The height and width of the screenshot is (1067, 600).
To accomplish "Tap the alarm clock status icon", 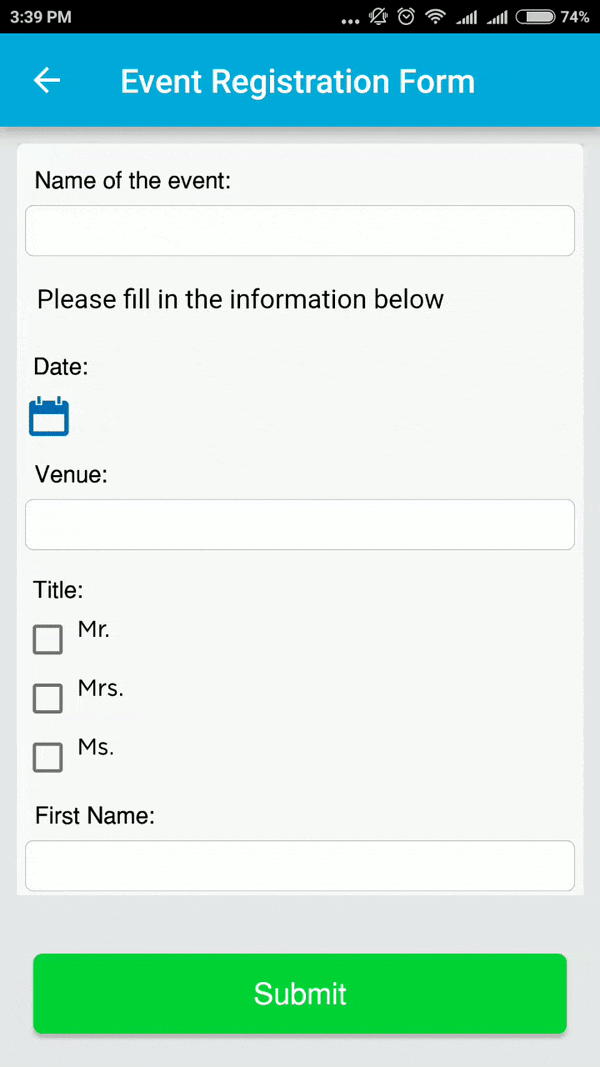I will (406, 17).
